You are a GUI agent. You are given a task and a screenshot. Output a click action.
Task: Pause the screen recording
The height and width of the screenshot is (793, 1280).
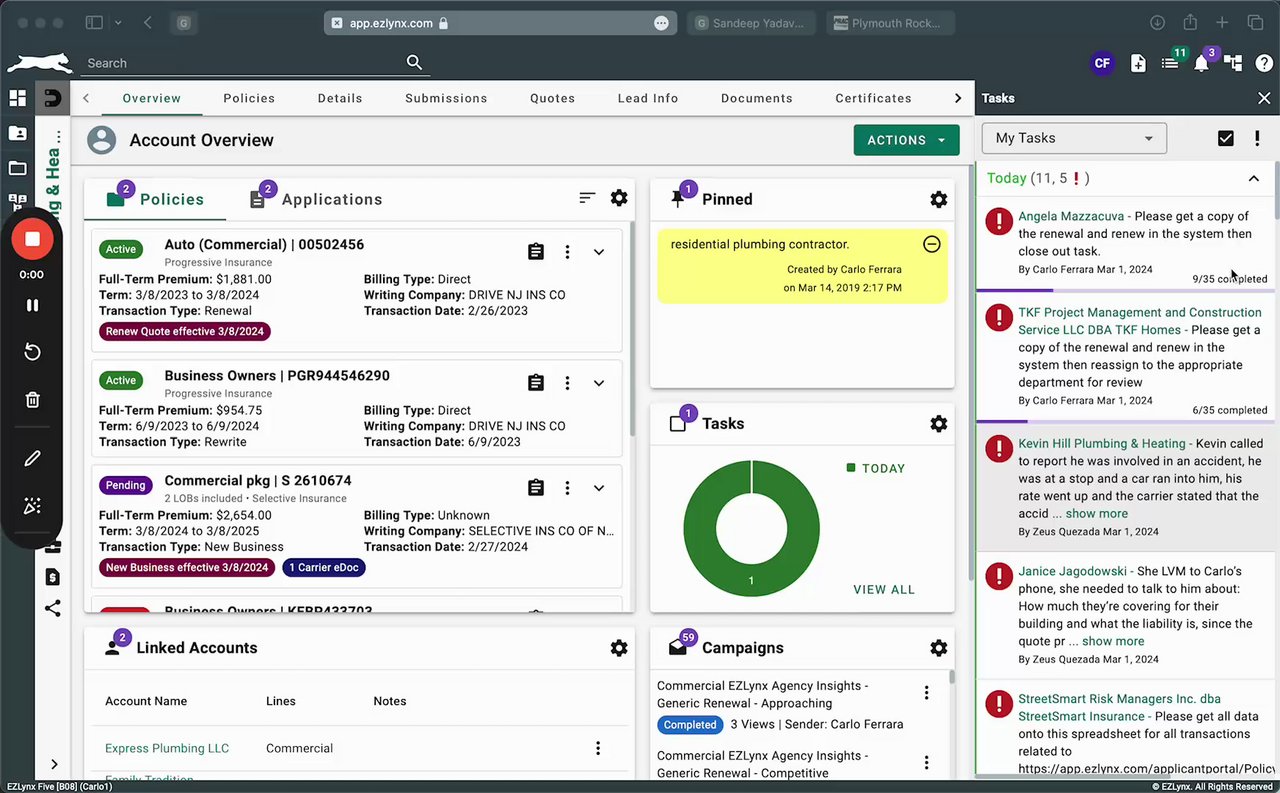(32, 305)
